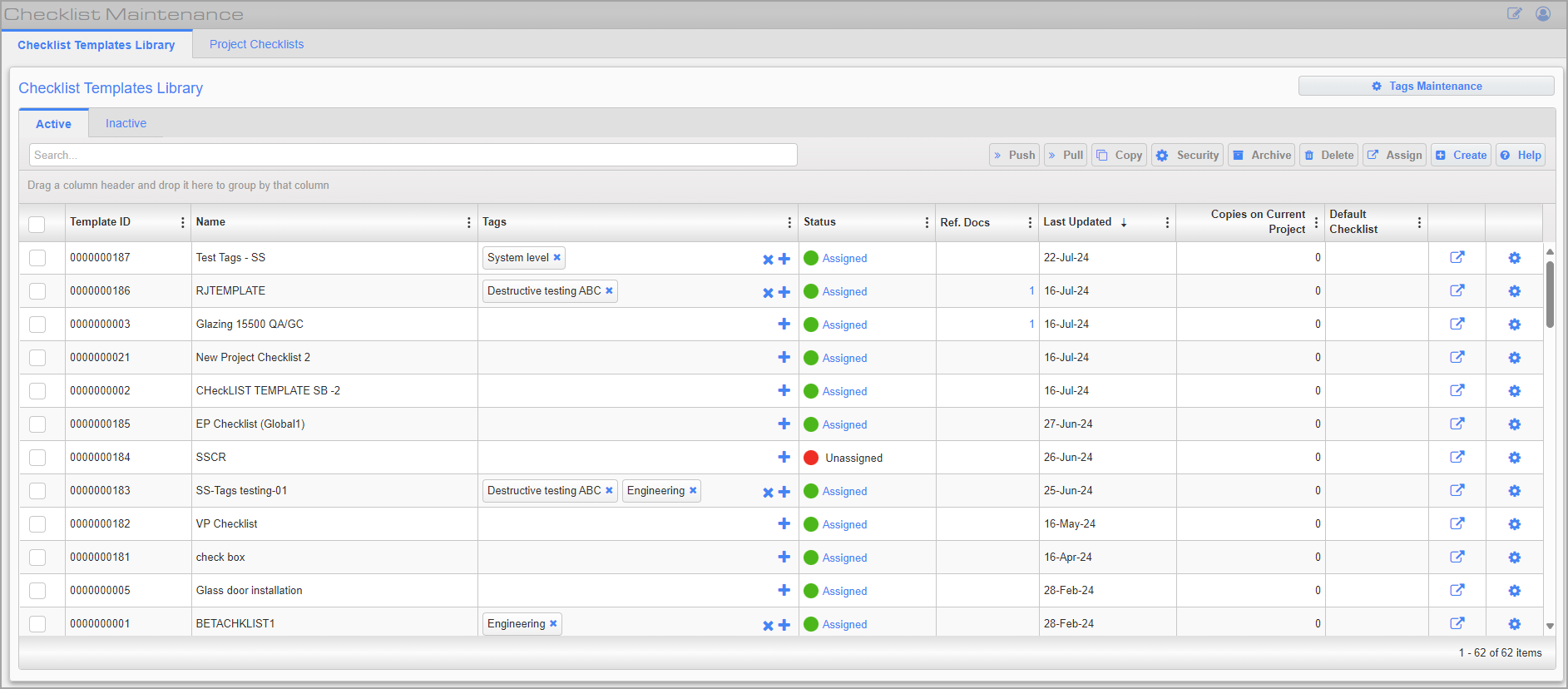Screen dimensions: 1568x689
Task: Select checkbox for template 0000000002
Action: pyautogui.click(x=37, y=391)
